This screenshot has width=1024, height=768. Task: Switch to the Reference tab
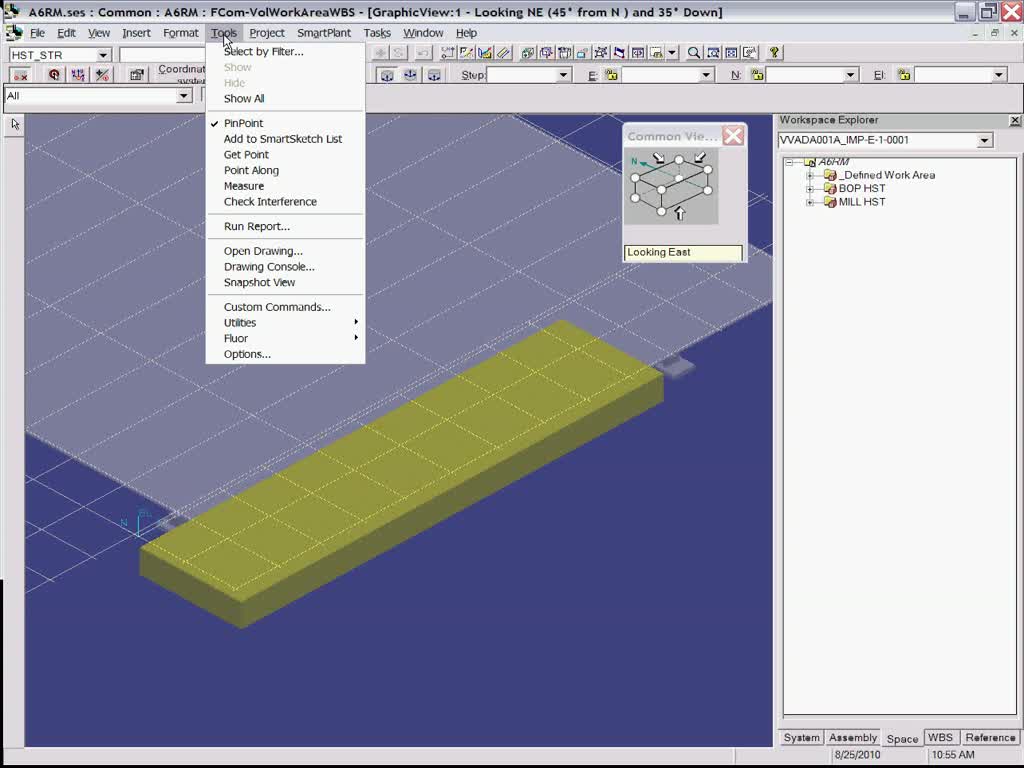(x=990, y=737)
